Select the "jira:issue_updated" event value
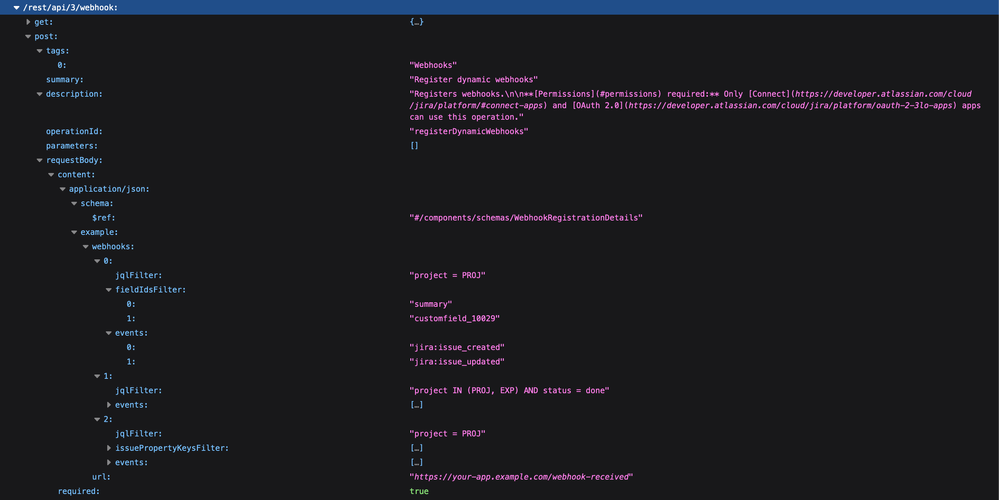Image resolution: width=999 pixels, height=500 pixels. [x=457, y=362]
